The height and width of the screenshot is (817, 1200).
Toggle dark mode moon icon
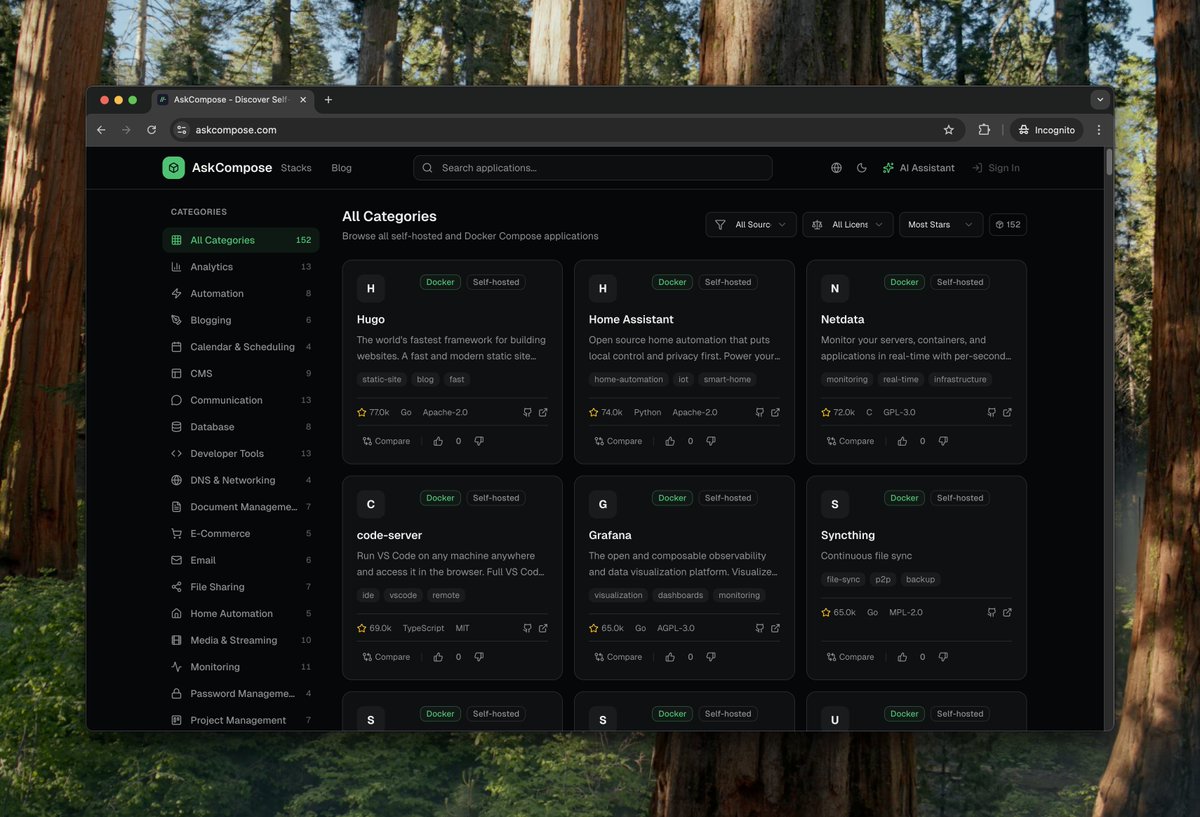[x=862, y=168]
